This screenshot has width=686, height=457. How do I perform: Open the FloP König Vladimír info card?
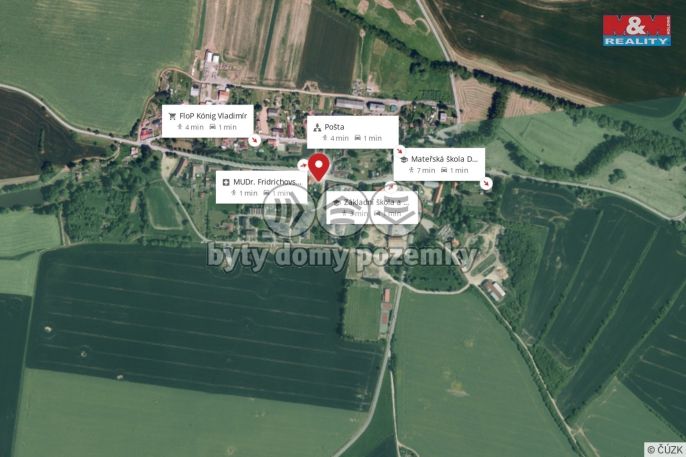[207, 121]
